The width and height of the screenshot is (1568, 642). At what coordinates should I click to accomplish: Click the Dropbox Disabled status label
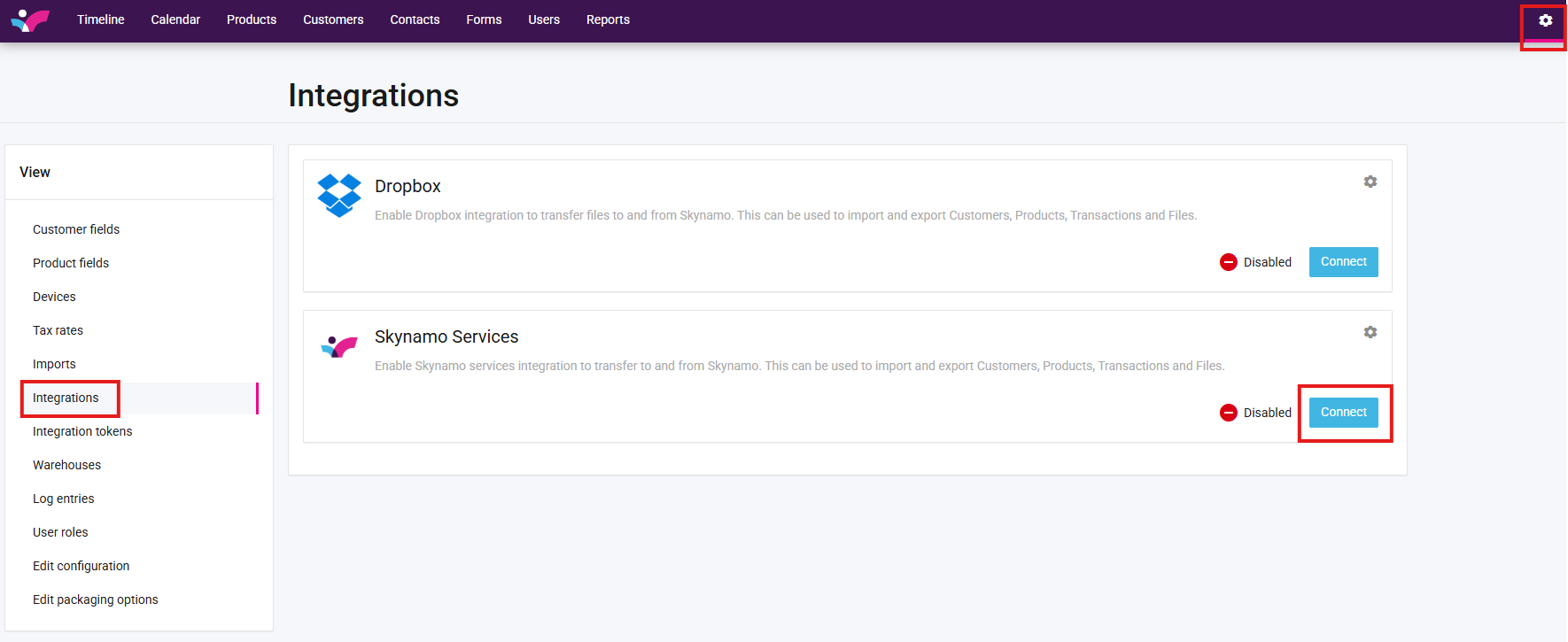coord(1268,262)
